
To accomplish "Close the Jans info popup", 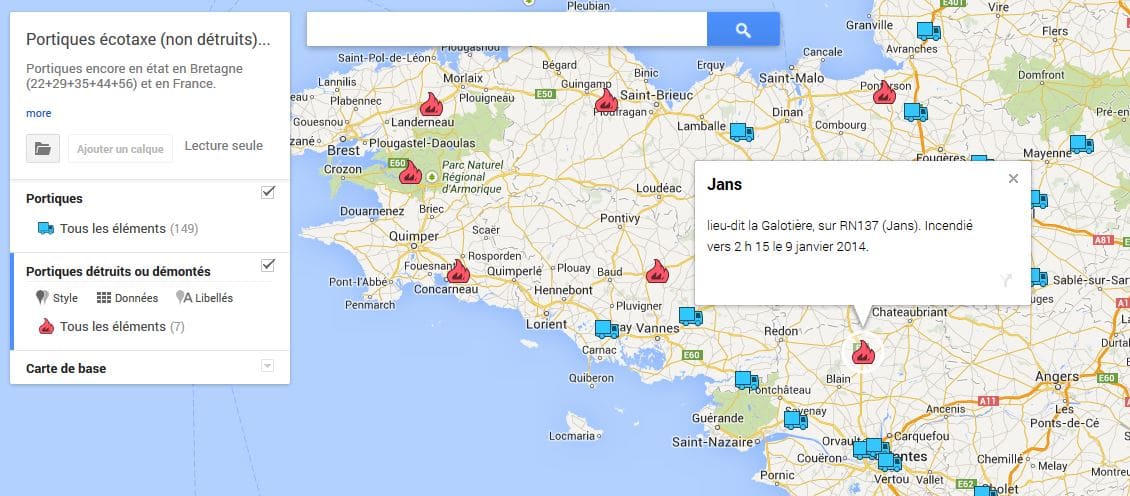I will 1013,179.
